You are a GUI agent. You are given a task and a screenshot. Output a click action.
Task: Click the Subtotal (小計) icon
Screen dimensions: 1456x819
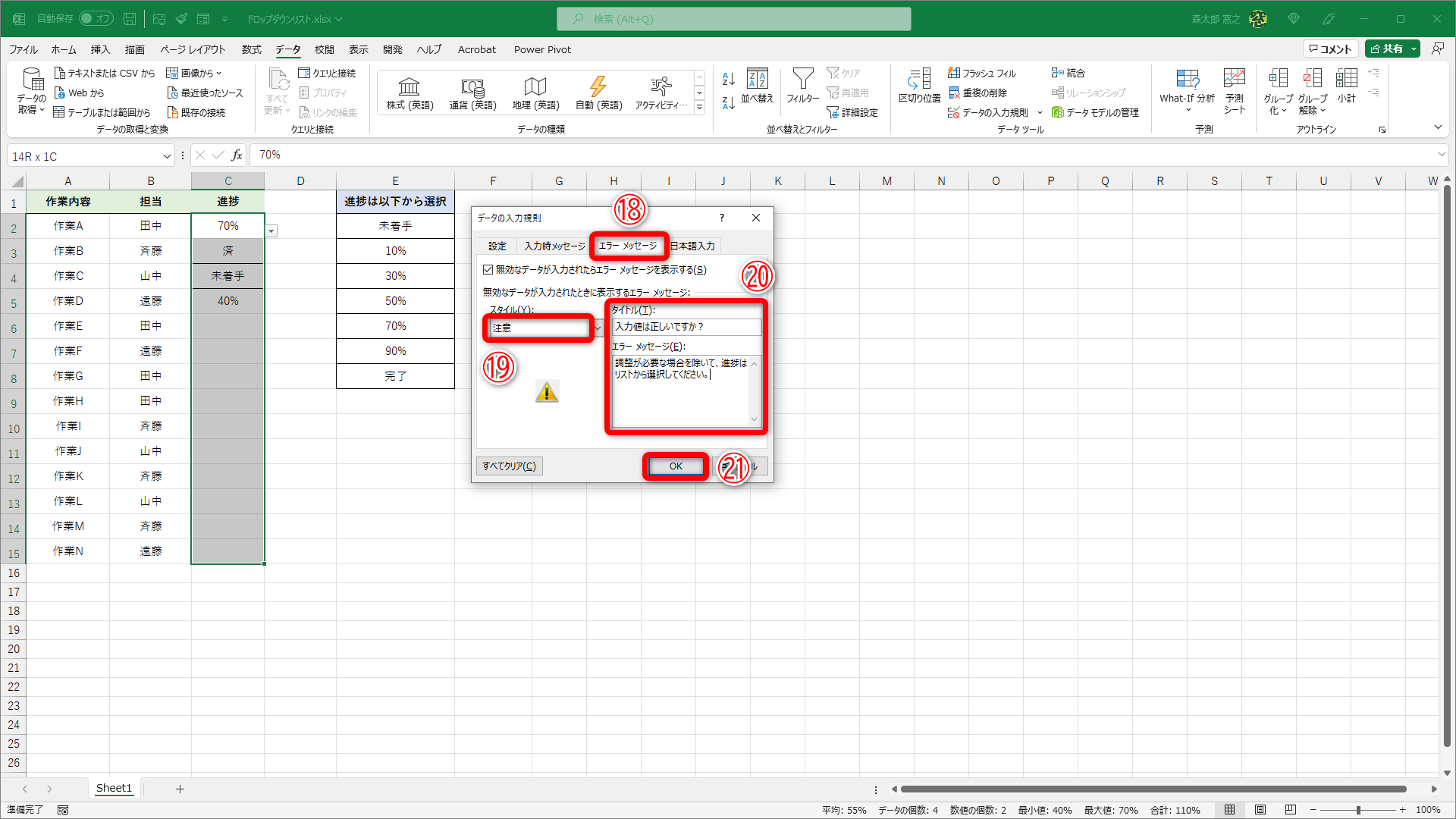pyautogui.click(x=1346, y=79)
